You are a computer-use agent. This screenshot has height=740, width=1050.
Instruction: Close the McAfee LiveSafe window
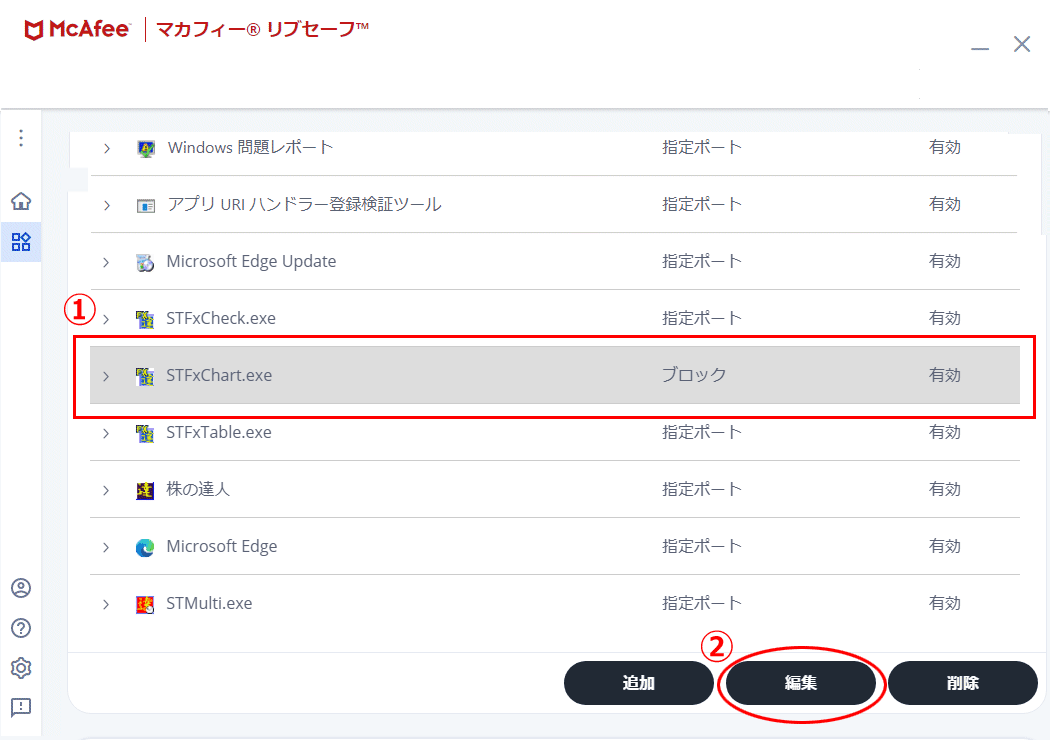[x=1022, y=44]
